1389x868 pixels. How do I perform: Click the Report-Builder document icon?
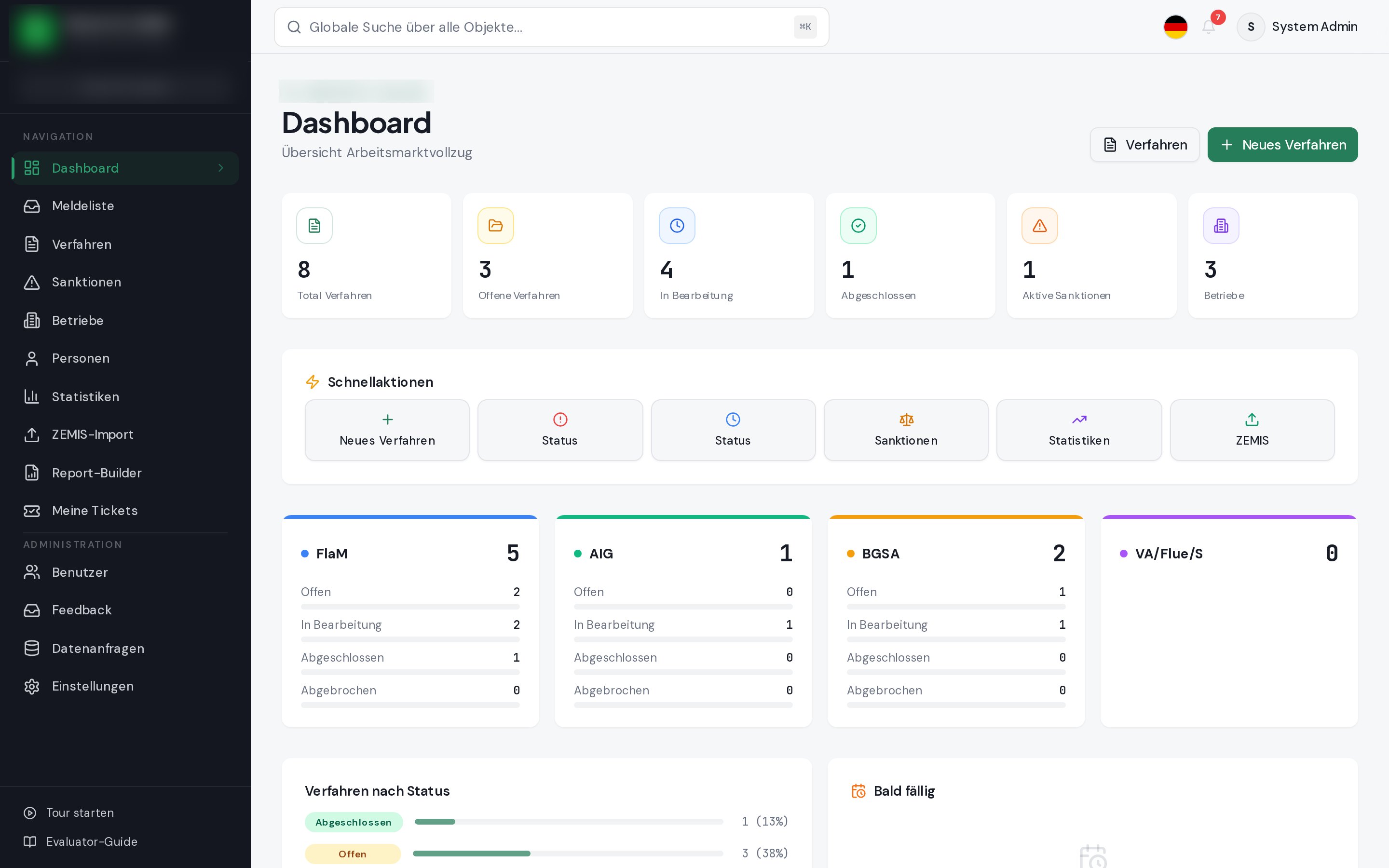(x=31, y=473)
